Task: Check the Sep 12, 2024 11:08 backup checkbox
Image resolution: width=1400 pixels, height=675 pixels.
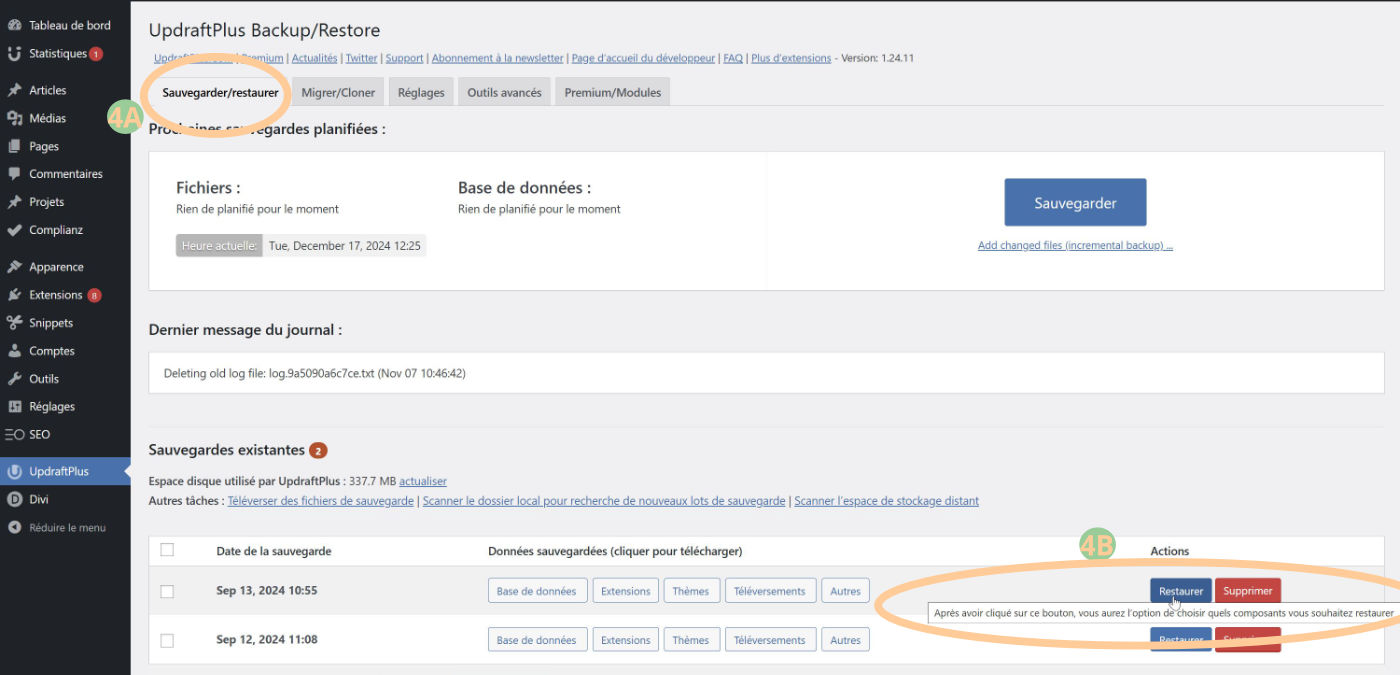Action: pos(167,640)
